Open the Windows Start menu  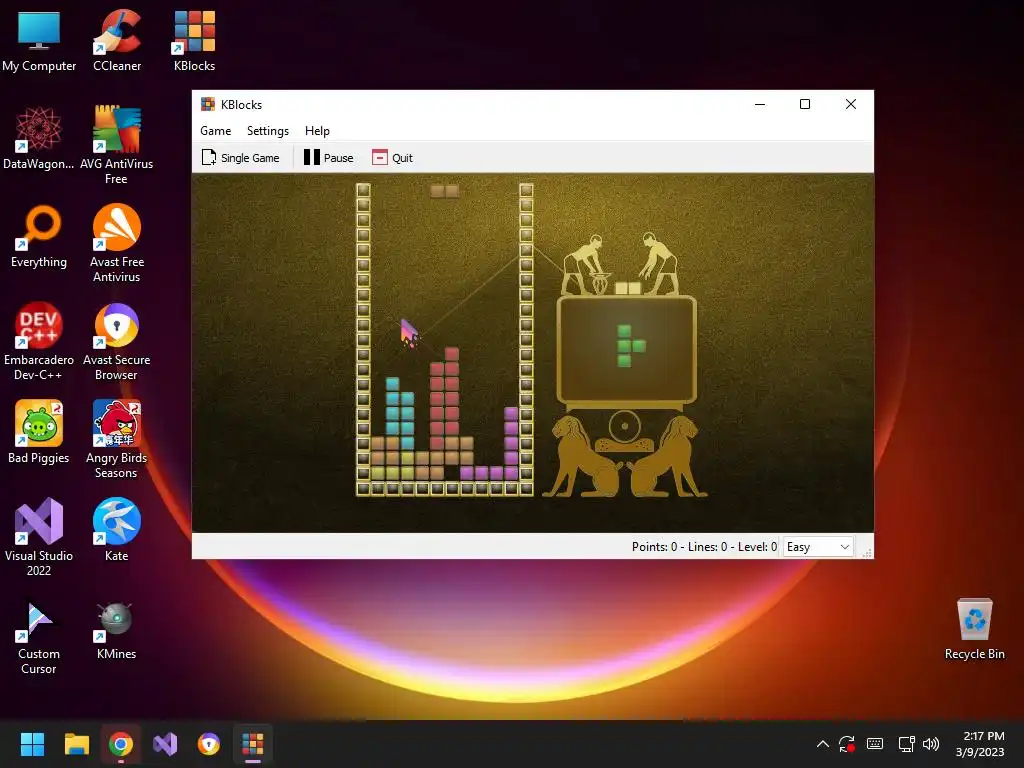tap(32, 744)
